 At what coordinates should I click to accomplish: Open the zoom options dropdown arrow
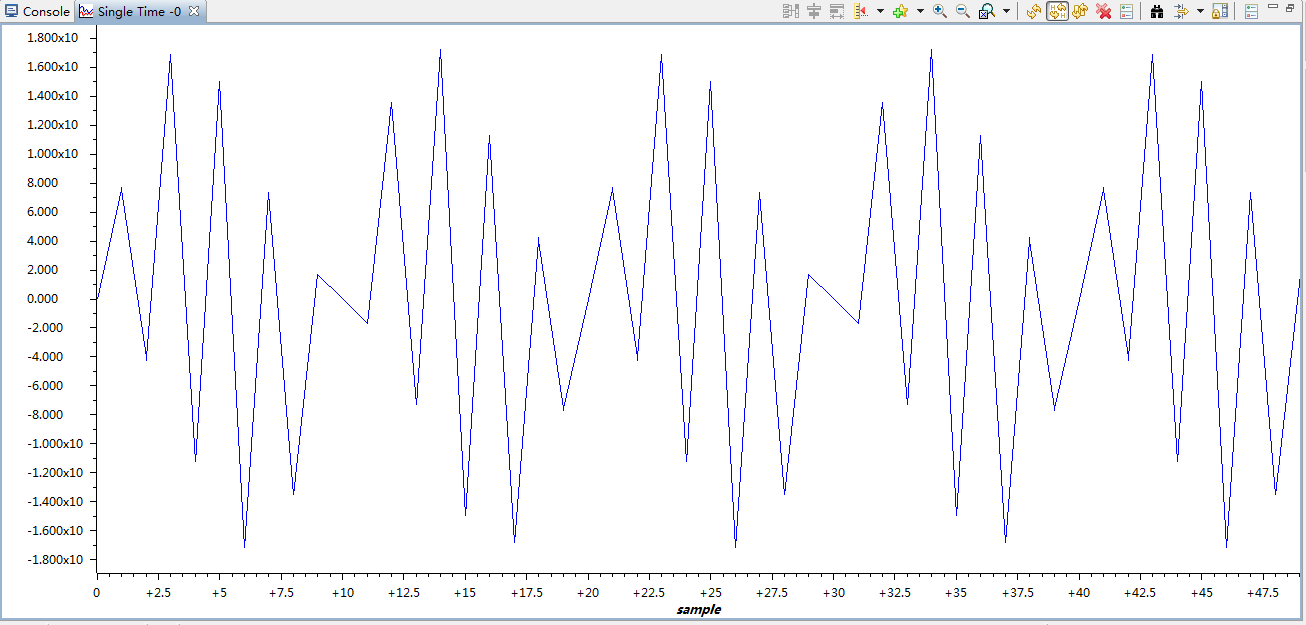1006,11
